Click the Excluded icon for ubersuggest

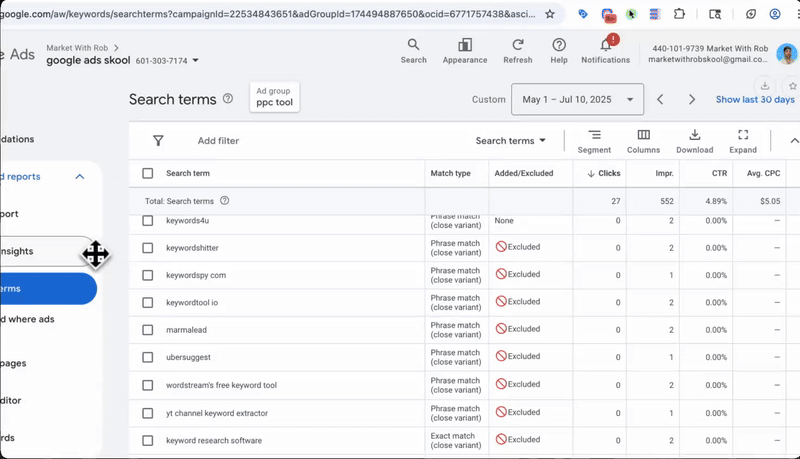coord(501,356)
